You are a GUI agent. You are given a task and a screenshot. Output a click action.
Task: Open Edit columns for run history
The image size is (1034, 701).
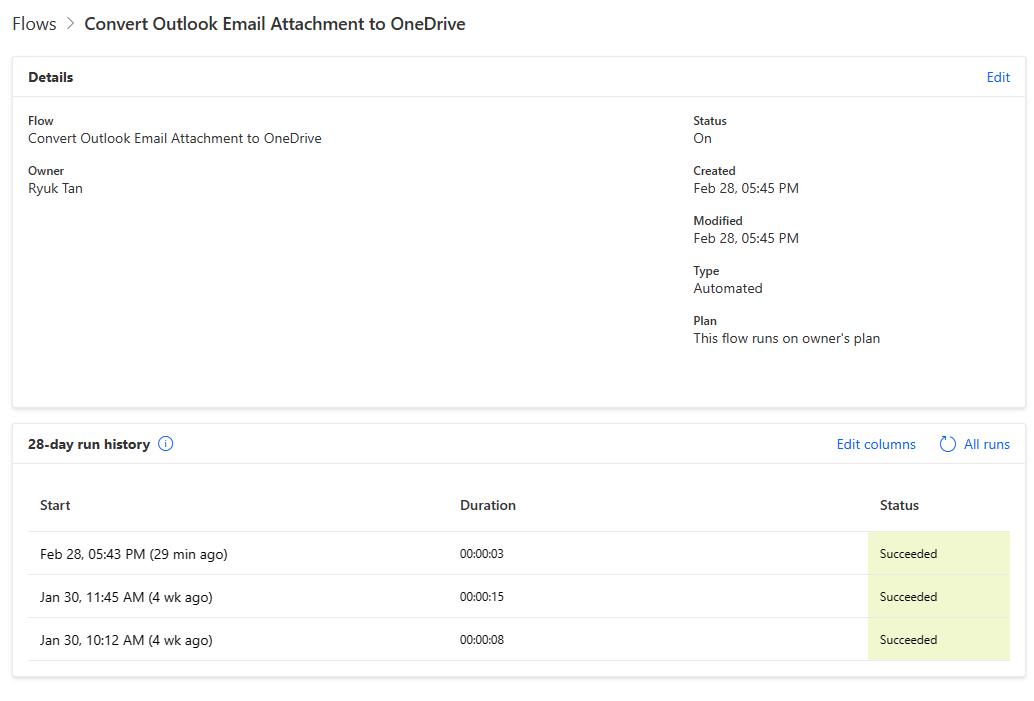pos(876,444)
